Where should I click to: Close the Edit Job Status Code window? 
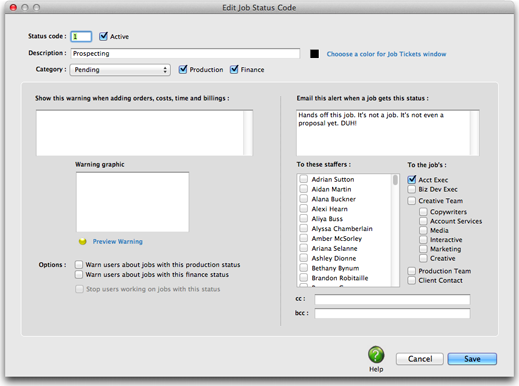click(13, 7)
